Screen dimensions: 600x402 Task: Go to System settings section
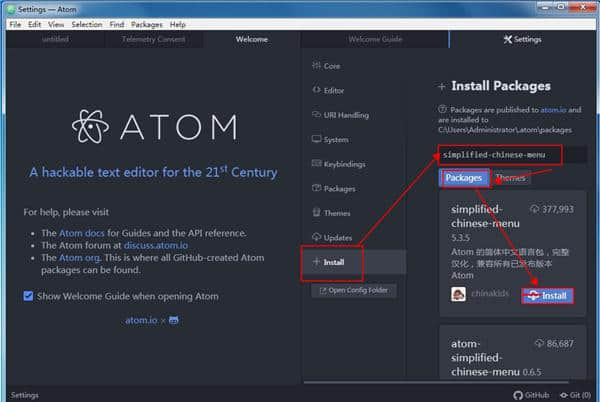click(x=336, y=140)
